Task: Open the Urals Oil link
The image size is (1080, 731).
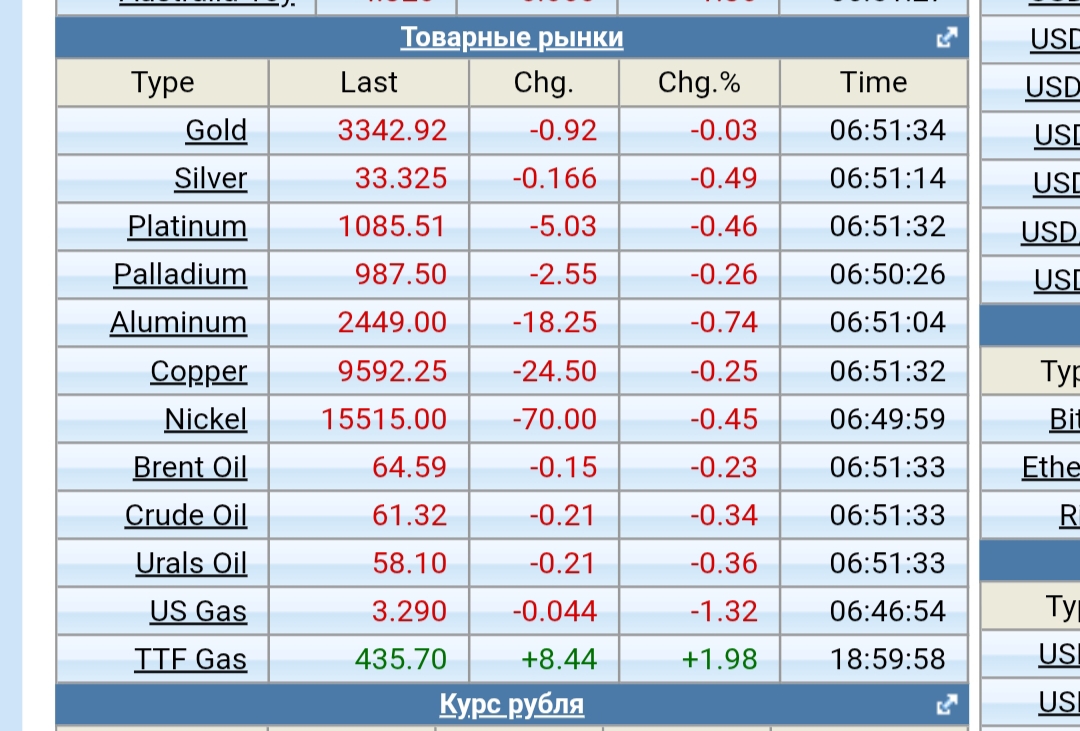Action: point(191,563)
